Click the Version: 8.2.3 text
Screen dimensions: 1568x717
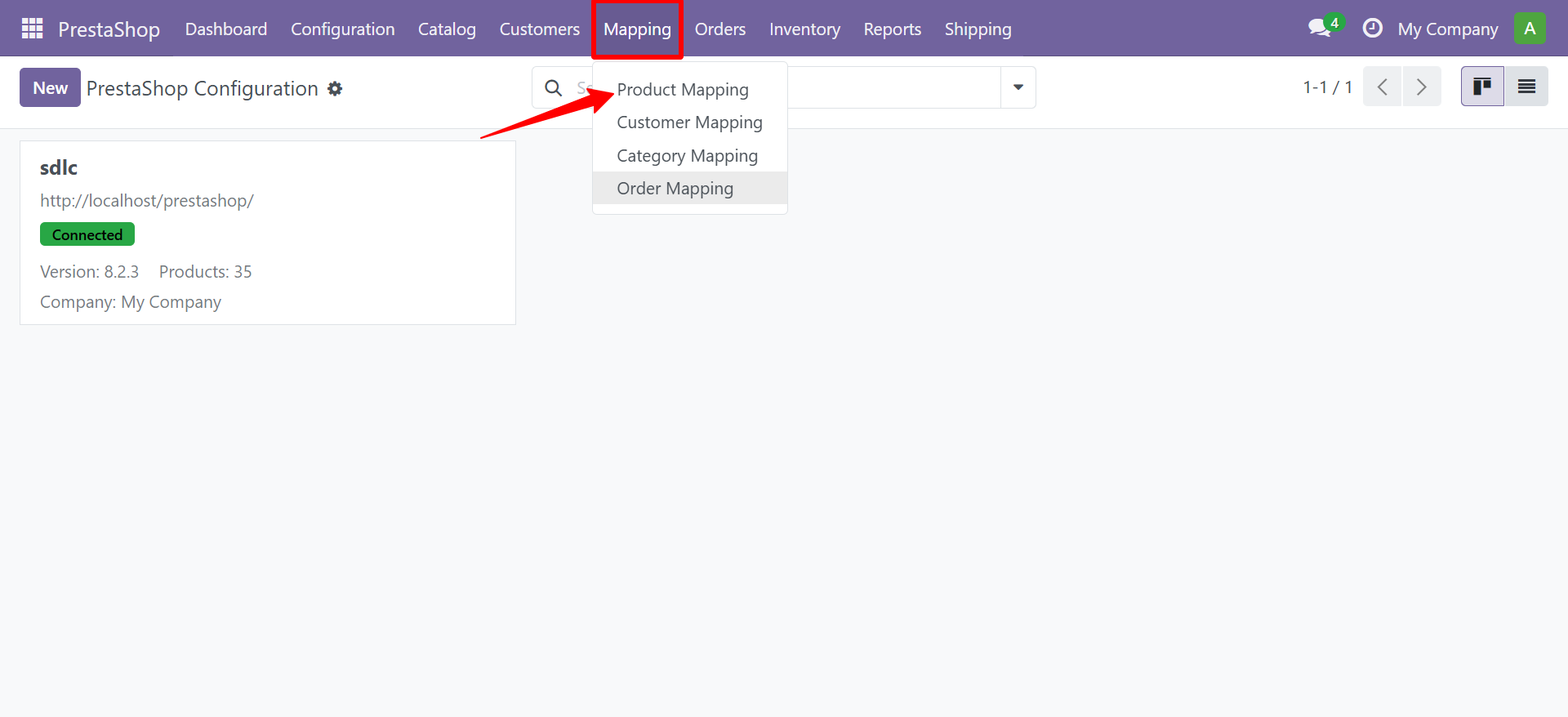tap(89, 271)
